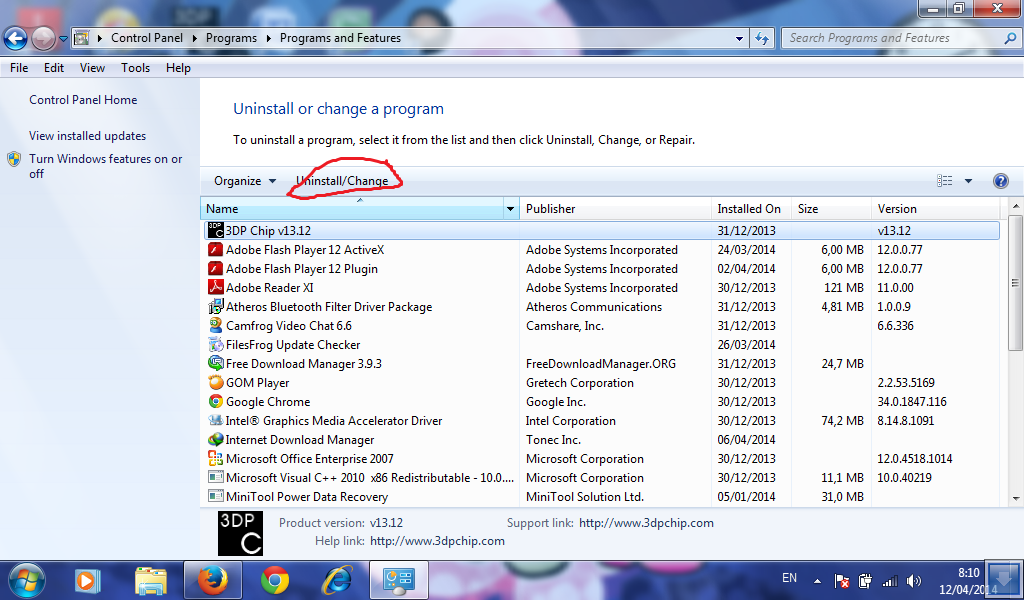Click the Free Download Manager icon
This screenshot has width=1024, height=600.
click(x=216, y=363)
